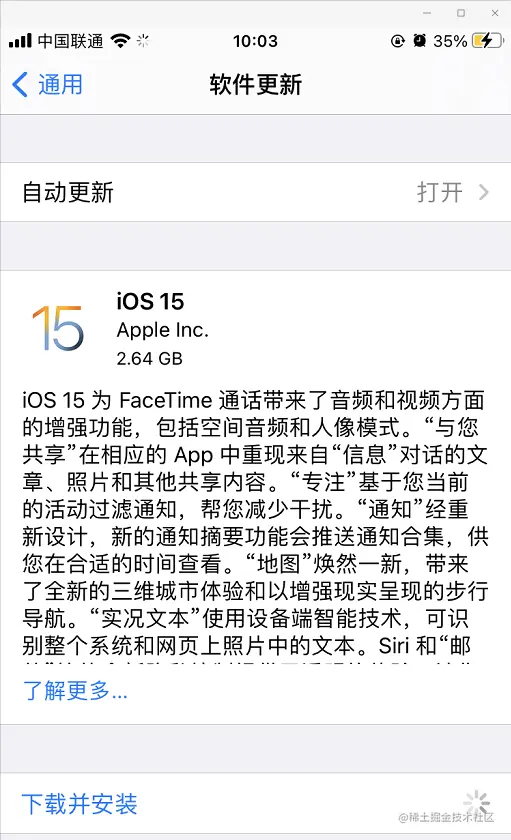Click the Wi-Fi status icon
Screen dimensions: 511x840
coord(121,41)
